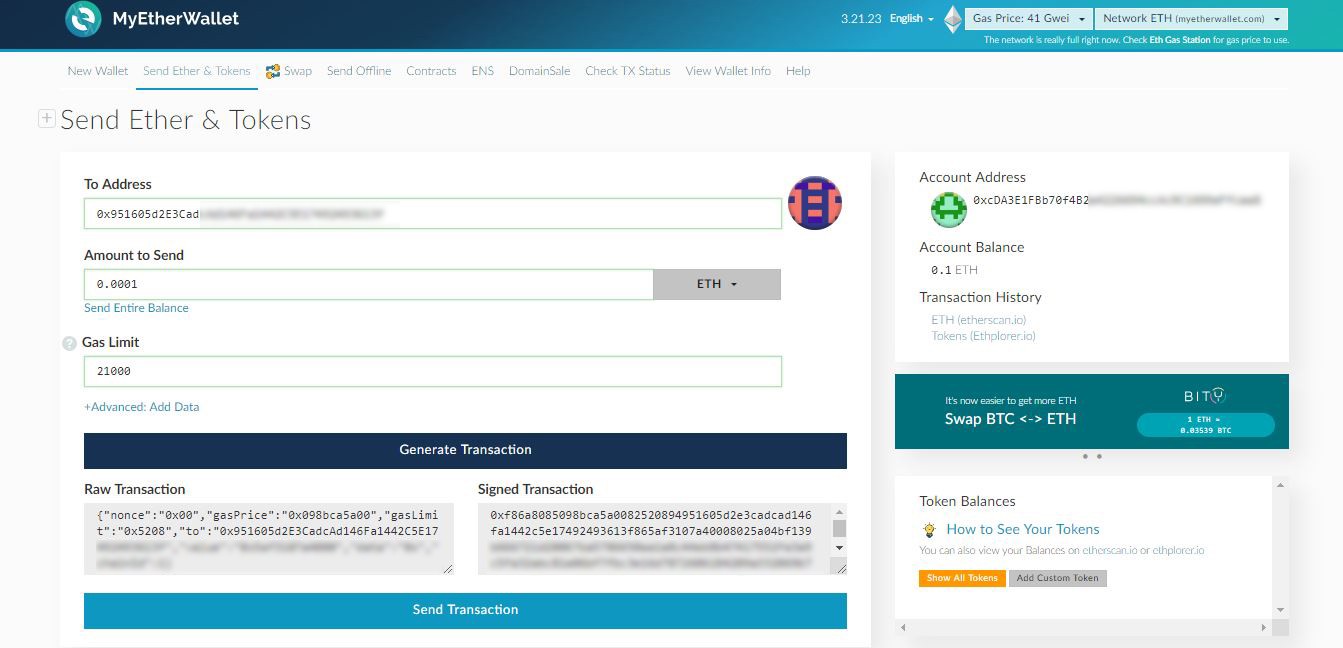The width and height of the screenshot is (1343, 648).
Task: Go to View Wallet Info tab
Action: tap(727, 71)
